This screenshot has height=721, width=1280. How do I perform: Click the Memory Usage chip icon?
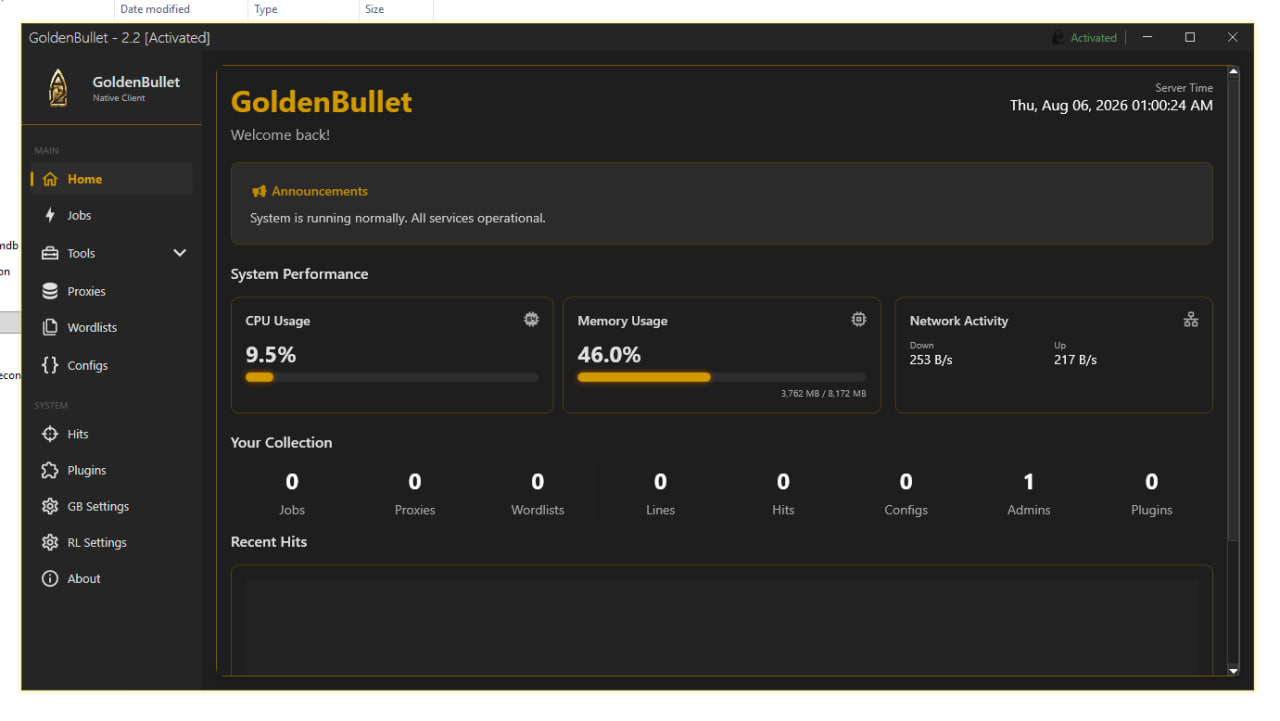pos(859,319)
